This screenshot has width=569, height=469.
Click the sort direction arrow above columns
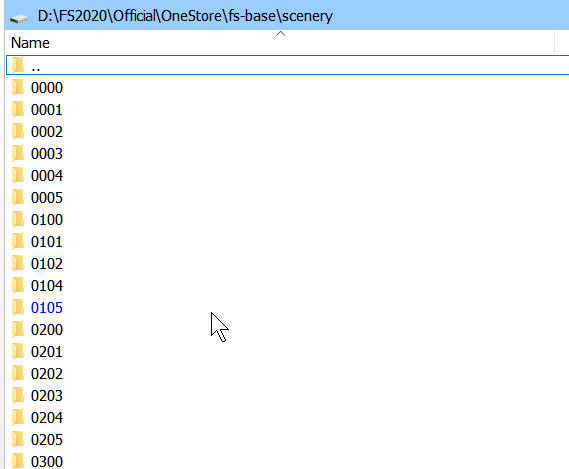280,34
